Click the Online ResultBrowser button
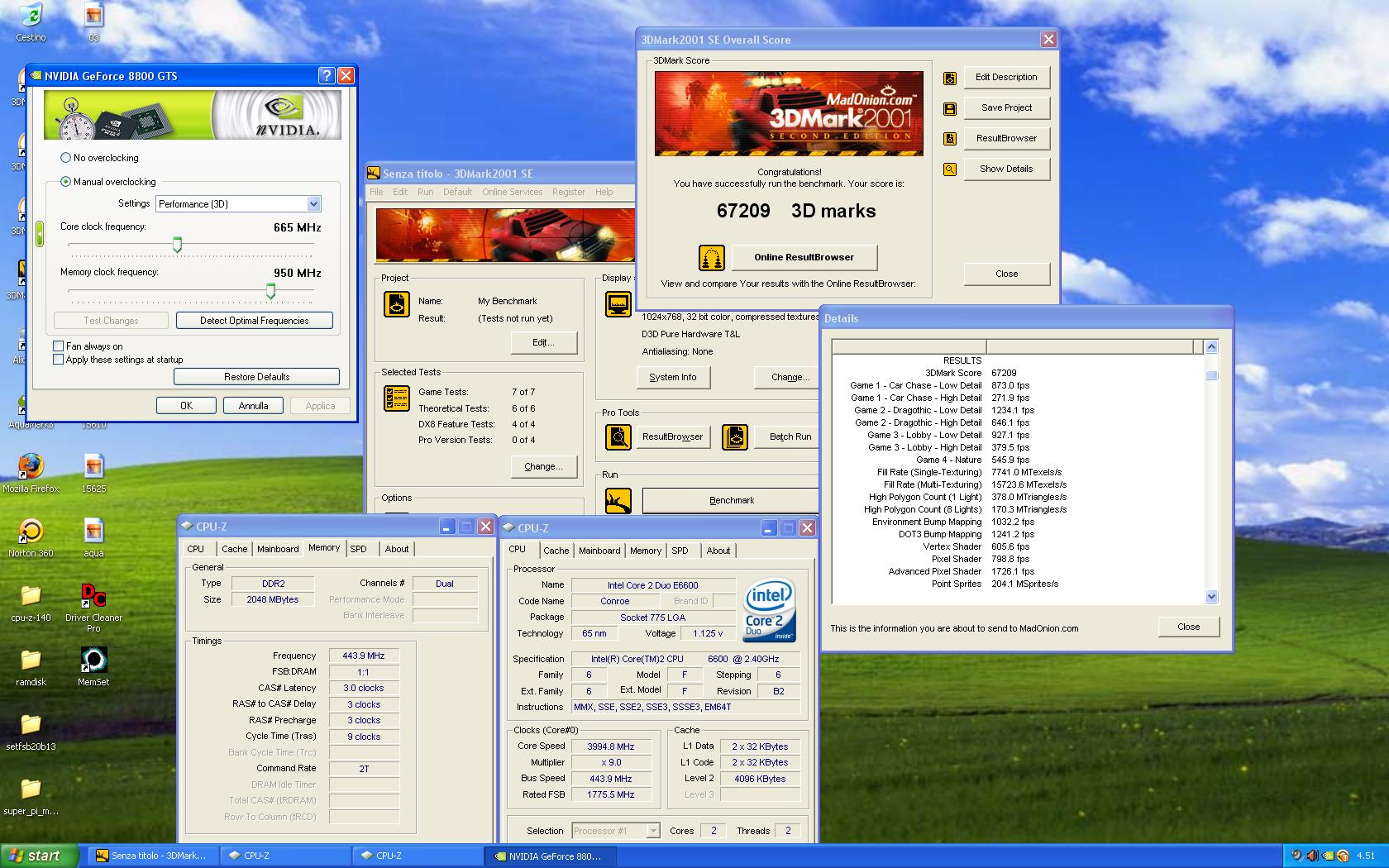The height and width of the screenshot is (868, 1389). coord(804,258)
